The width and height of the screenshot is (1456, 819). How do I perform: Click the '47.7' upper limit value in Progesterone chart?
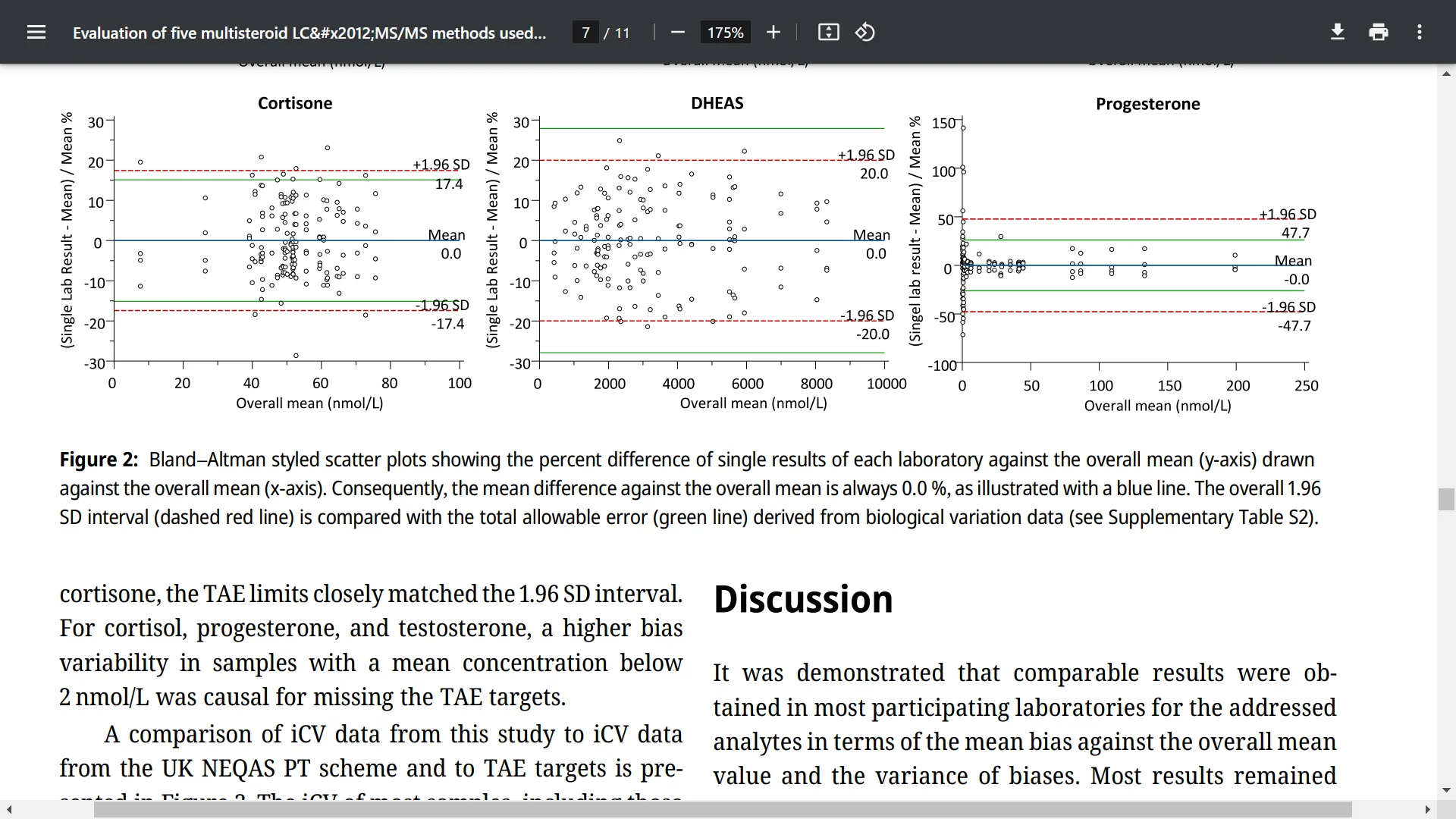tap(1295, 233)
